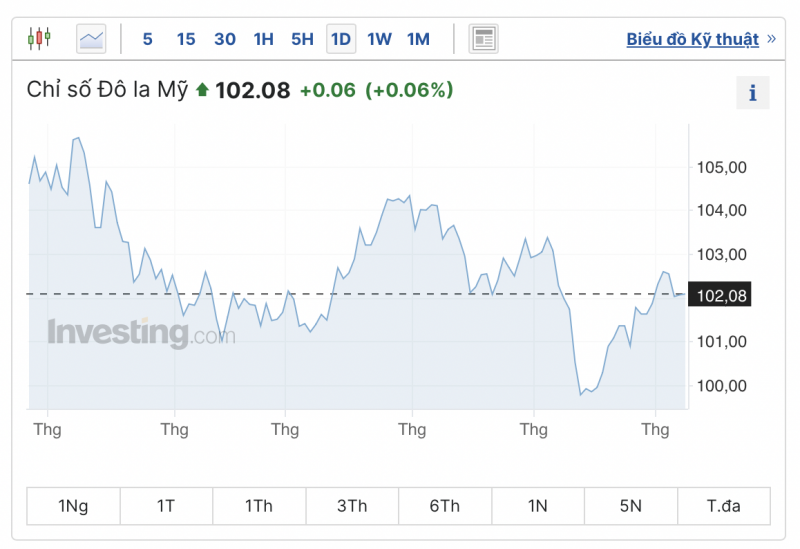Screen dimensions: 800x549
Task: Click the green up arrow indicator
Action: (203, 90)
